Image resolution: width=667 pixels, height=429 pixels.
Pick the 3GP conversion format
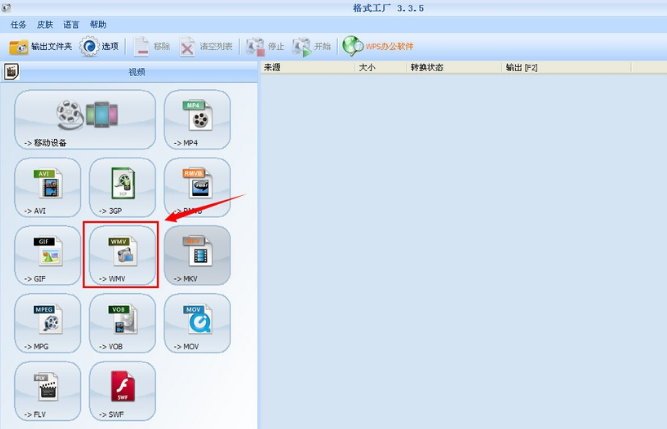[x=123, y=188]
